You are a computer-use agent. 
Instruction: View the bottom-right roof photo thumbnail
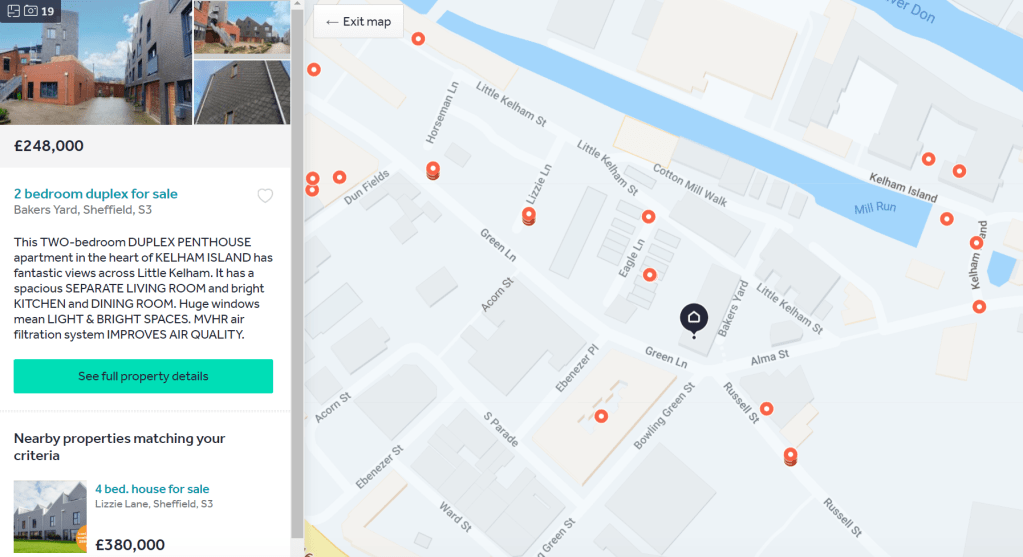pyautogui.click(x=241, y=92)
